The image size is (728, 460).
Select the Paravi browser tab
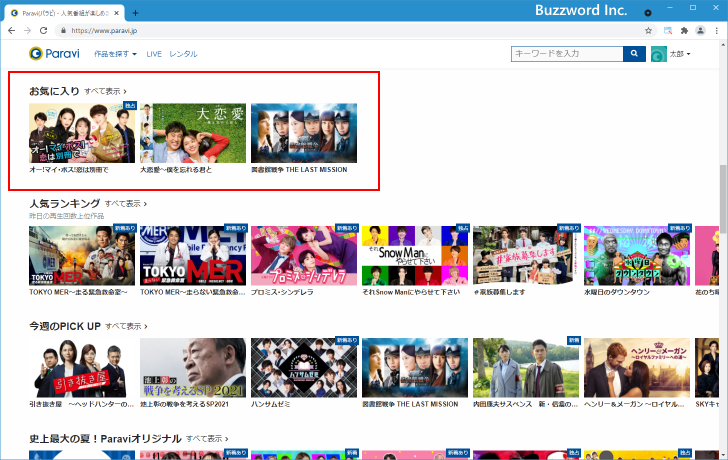click(x=65, y=13)
